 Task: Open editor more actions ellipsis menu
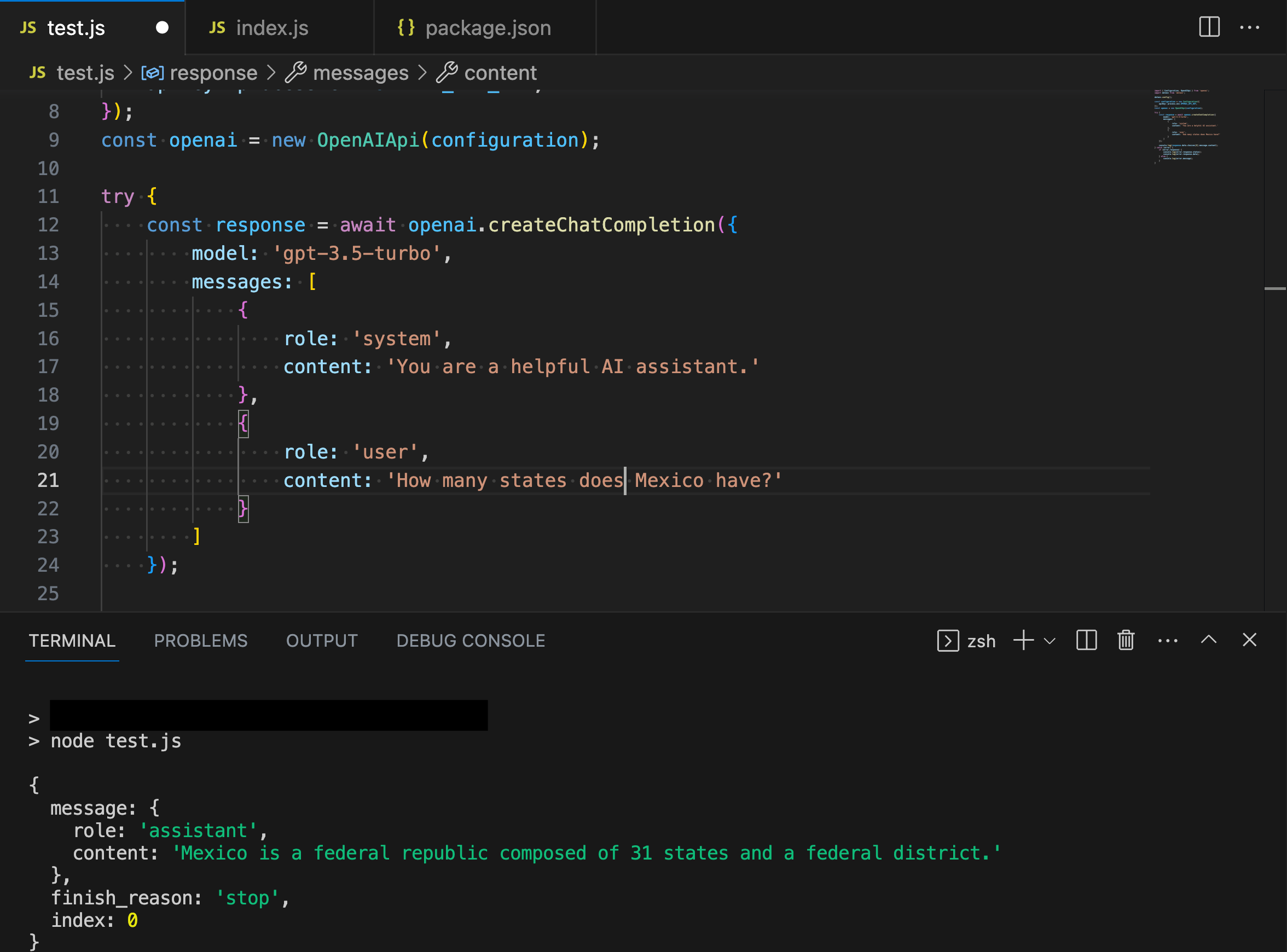(1249, 27)
